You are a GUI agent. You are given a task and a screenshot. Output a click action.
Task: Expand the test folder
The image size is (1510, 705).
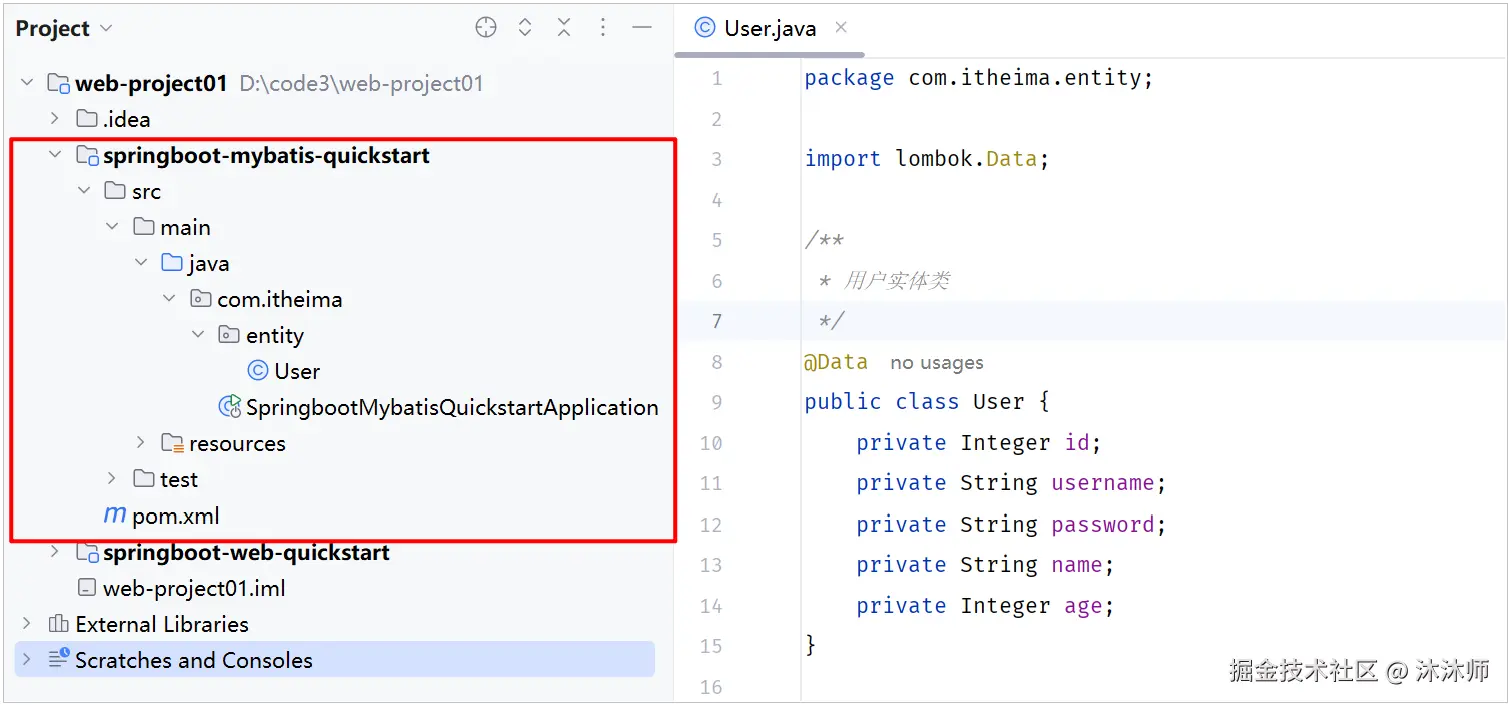click(x=112, y=479)
